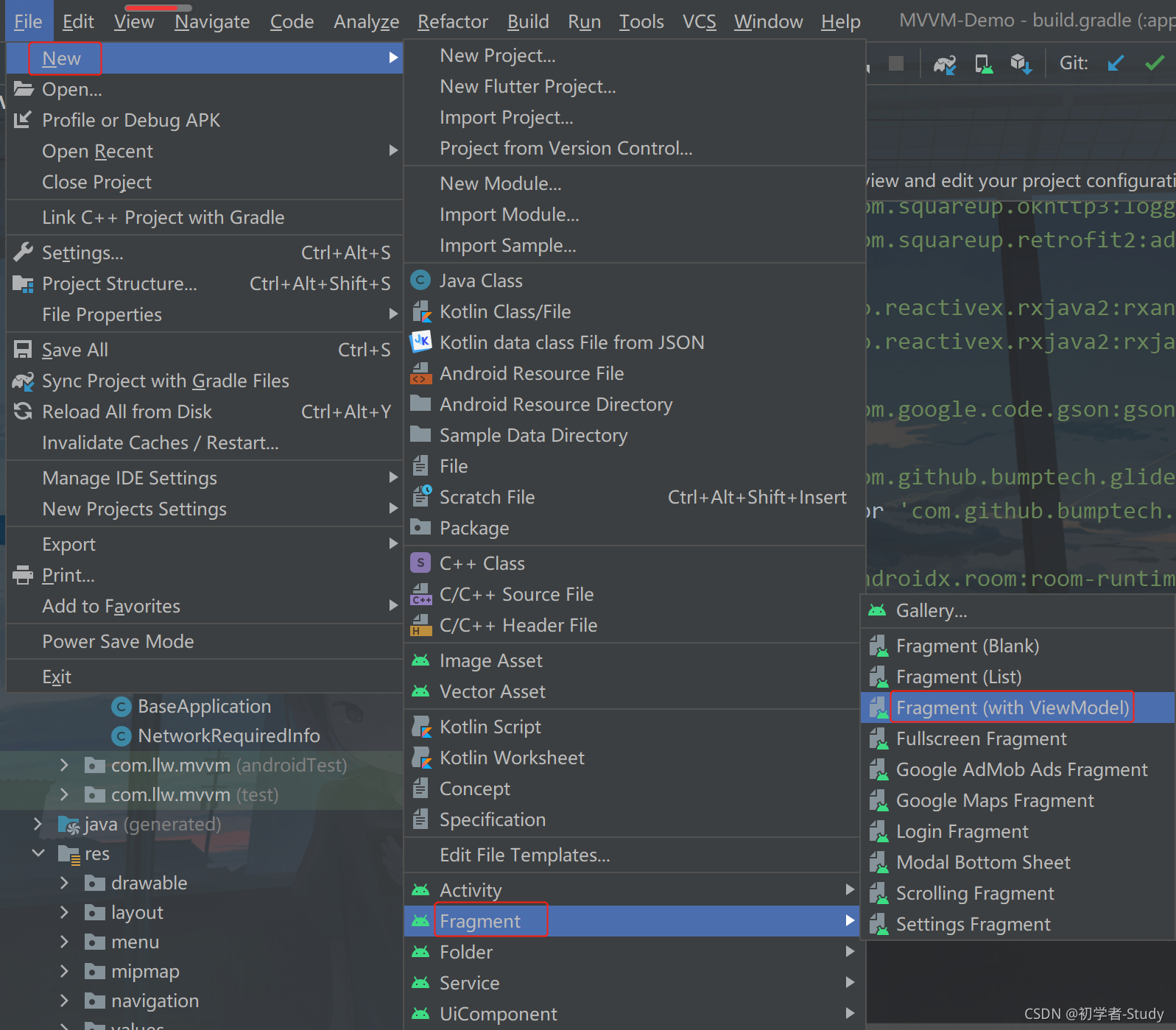Select Google Maps Fragment template
The image size is (1176, 1030).
coord(1018,800)
